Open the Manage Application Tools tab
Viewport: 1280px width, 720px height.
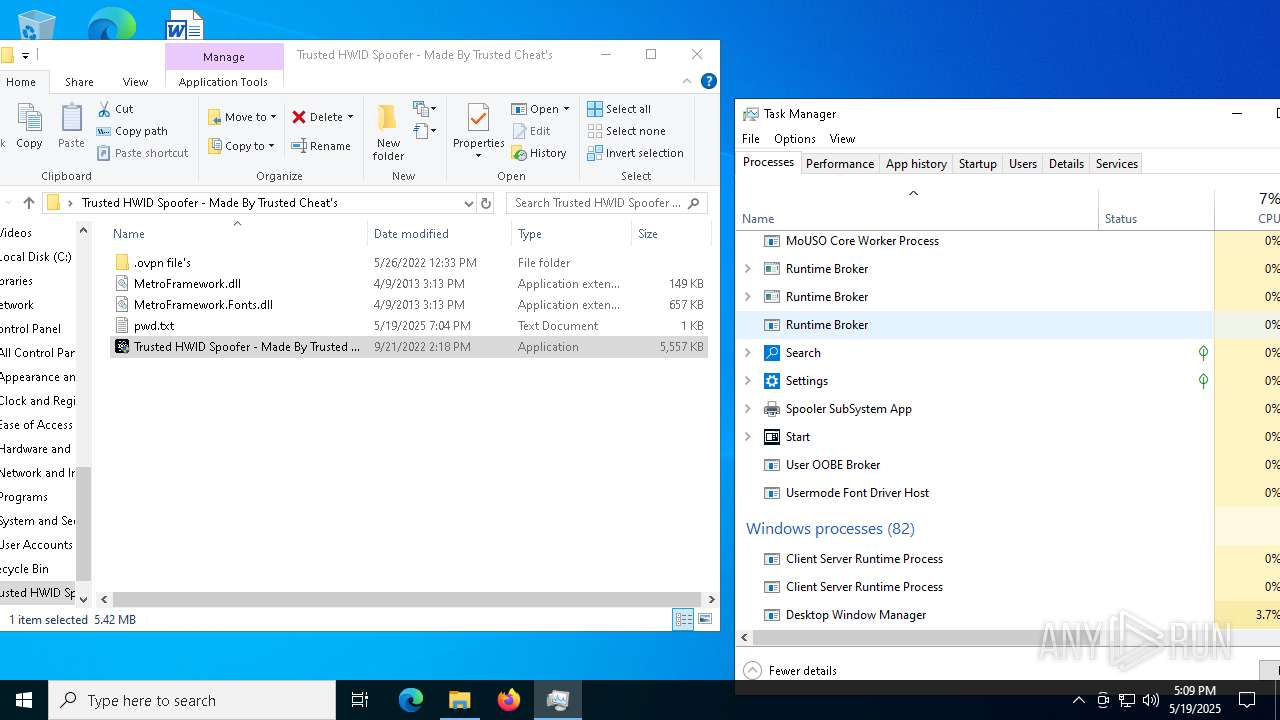coord(224,82)
